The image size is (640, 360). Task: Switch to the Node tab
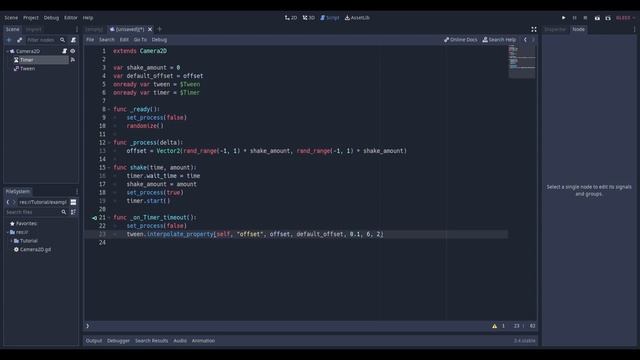[x=578, y=29]
